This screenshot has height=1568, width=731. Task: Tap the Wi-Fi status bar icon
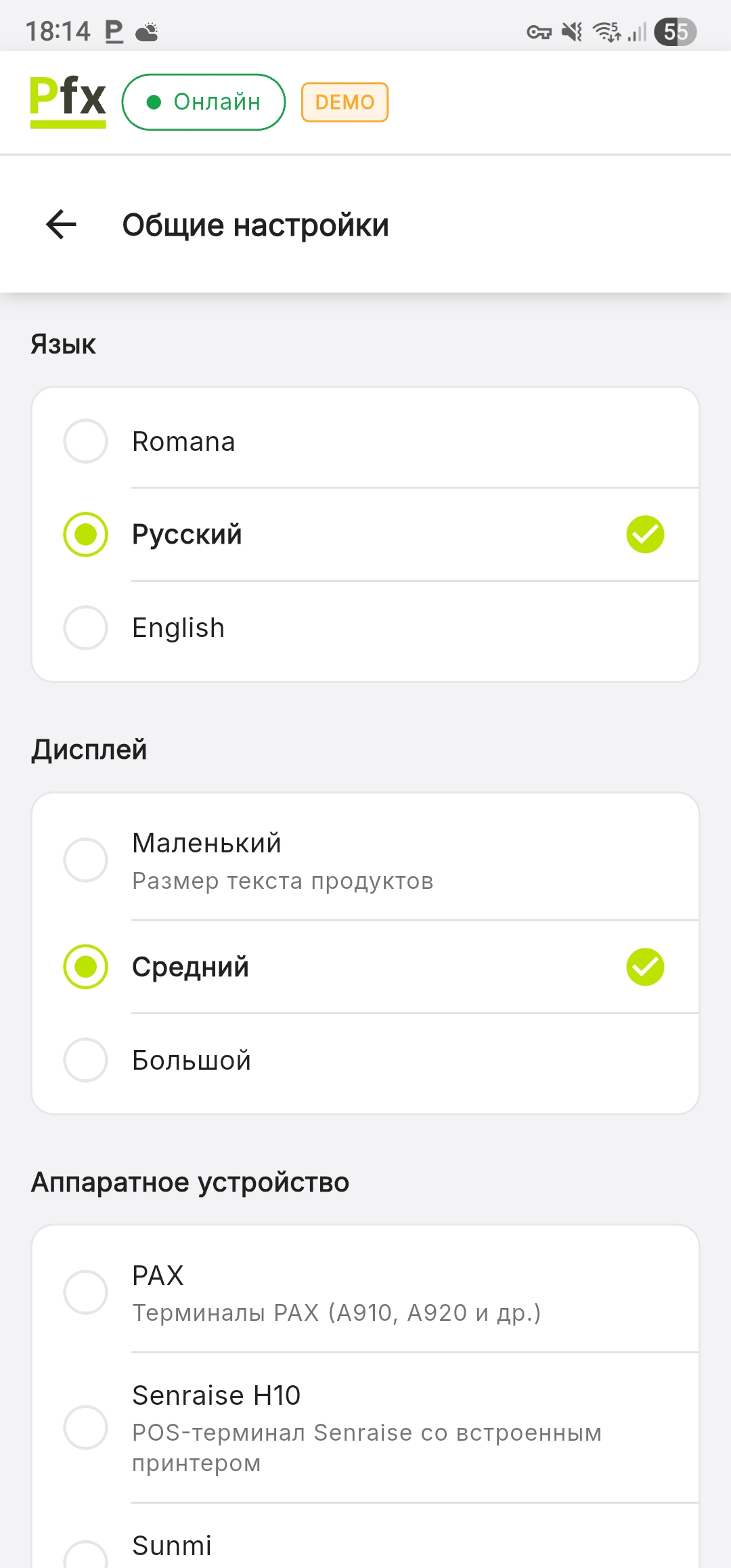(606, 32)
